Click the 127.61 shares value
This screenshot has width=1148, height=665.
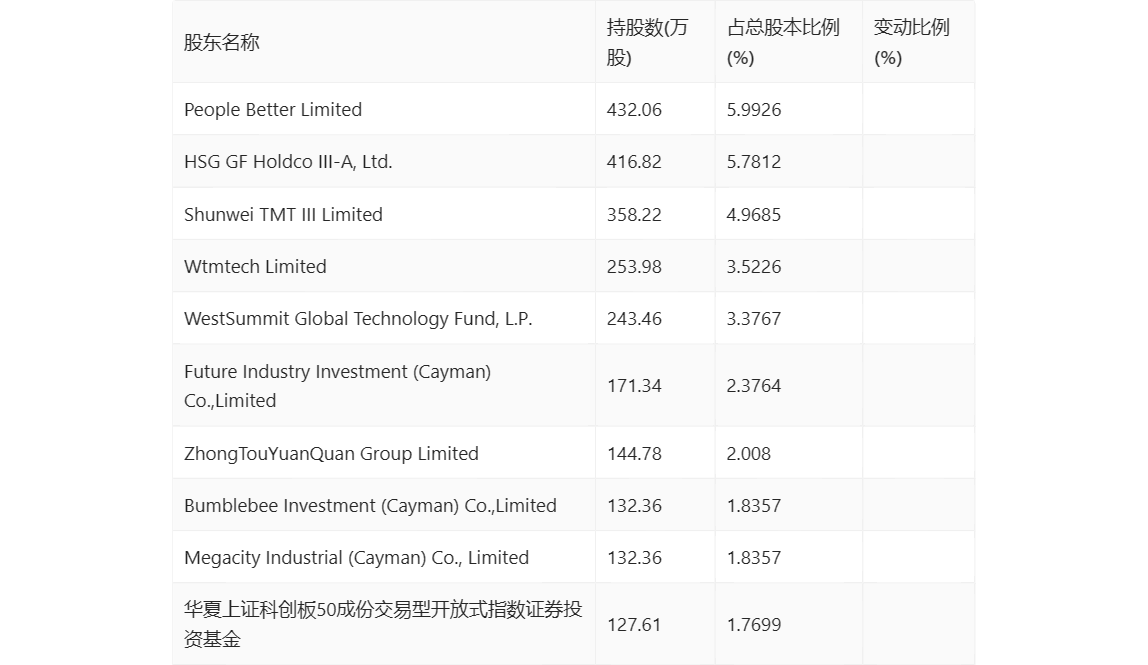click(634, 625)
